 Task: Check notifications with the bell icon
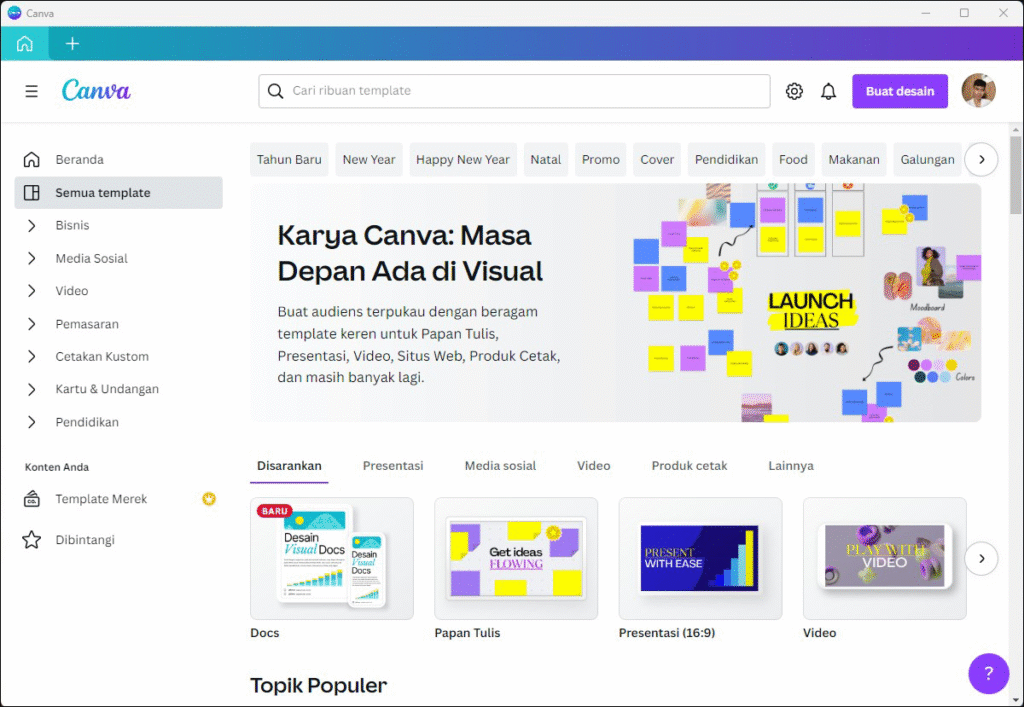(828, 90)
